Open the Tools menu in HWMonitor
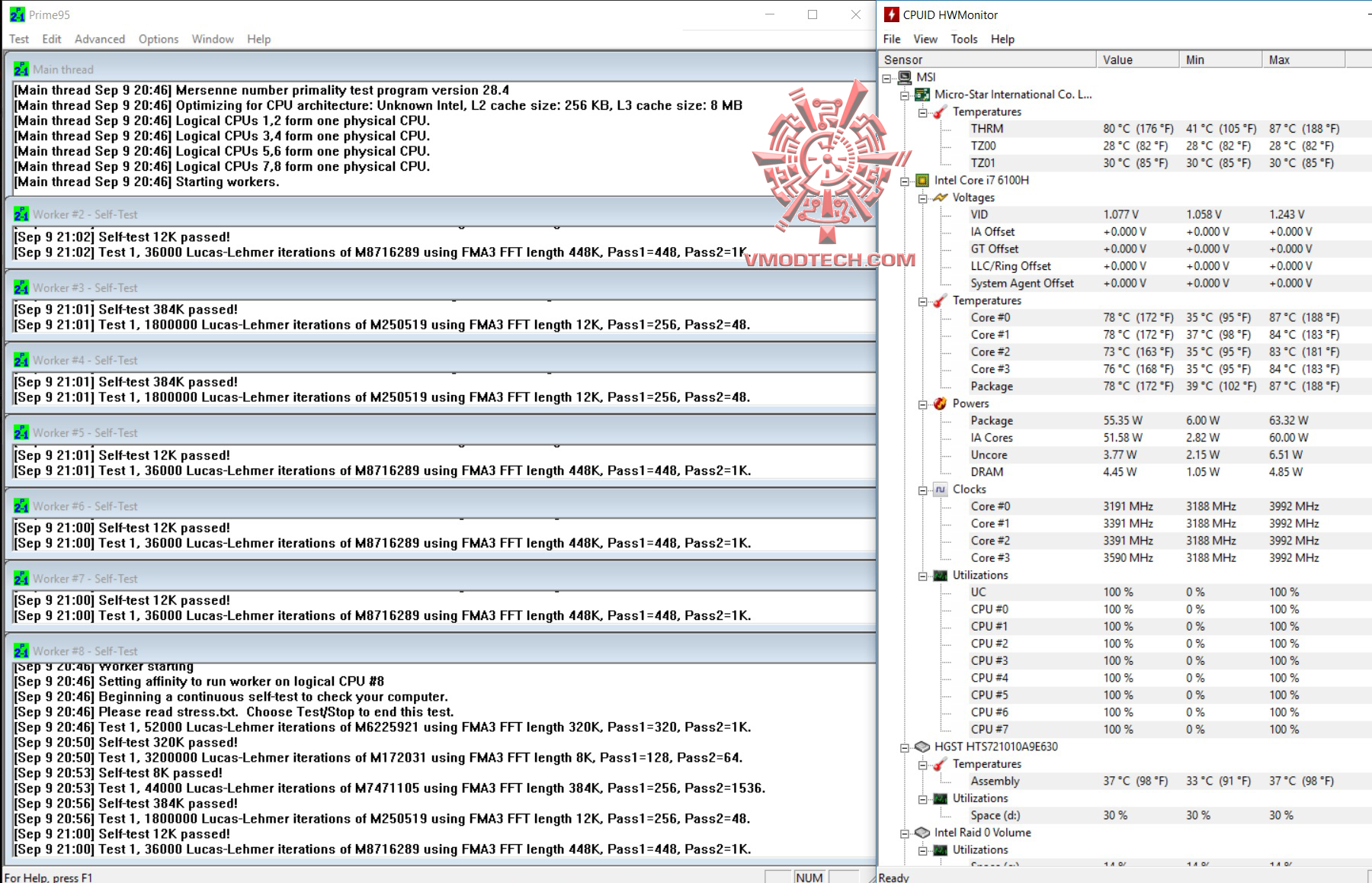1372x883 pixels. pos(964,39)
